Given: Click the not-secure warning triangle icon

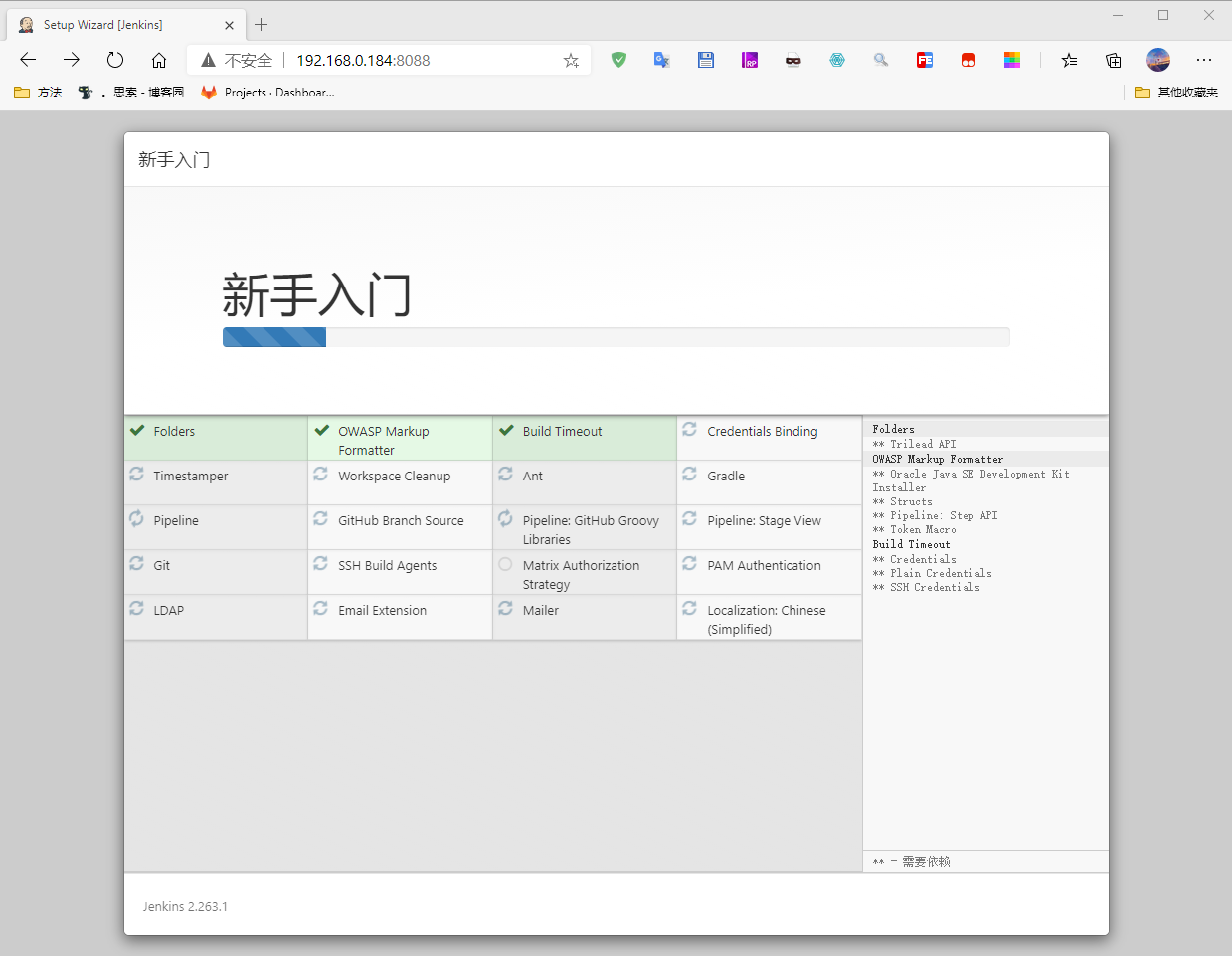Looking at the screenshot, I should tap(208, 60).
